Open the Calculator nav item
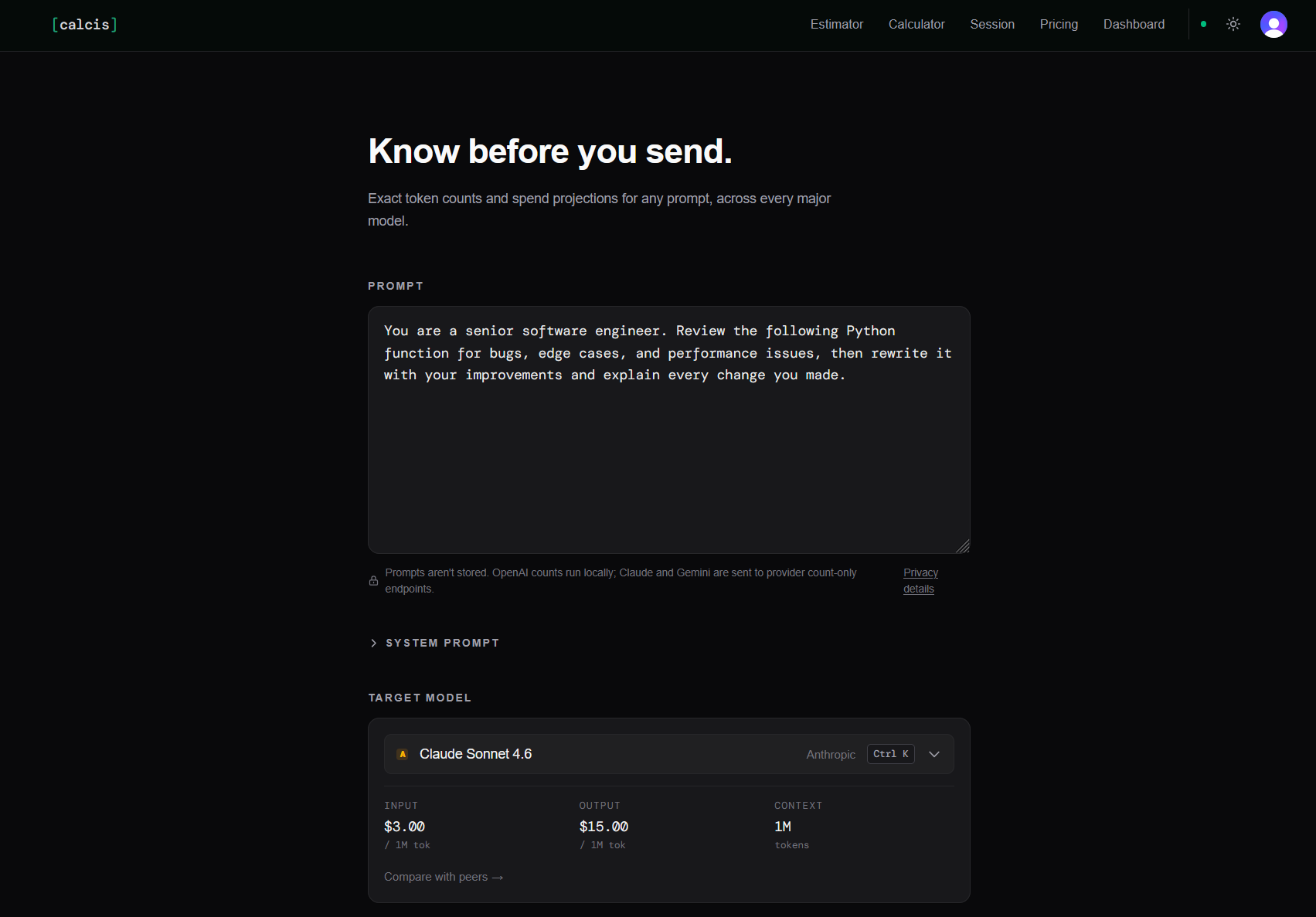The image size is (1316, 917). click(916, 25)
